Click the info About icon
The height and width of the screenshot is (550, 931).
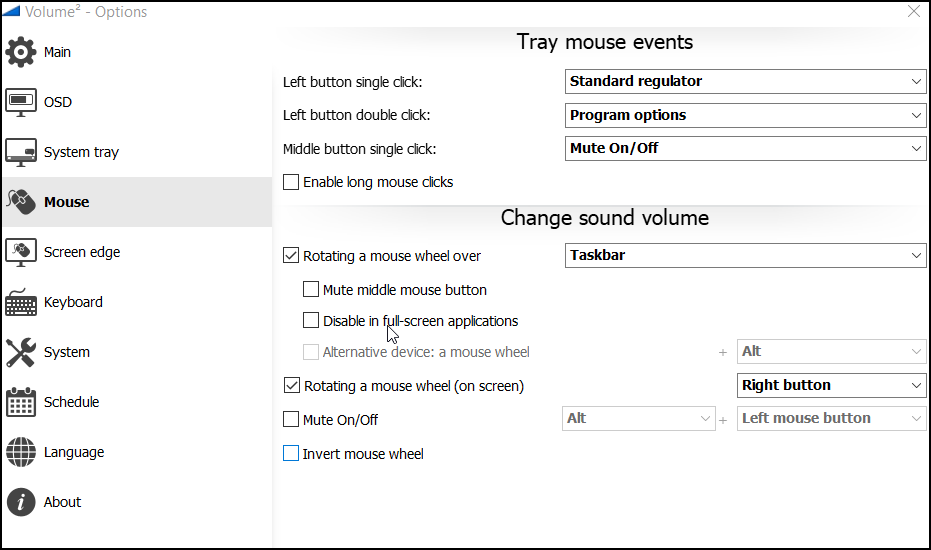[x=21, y=502]
